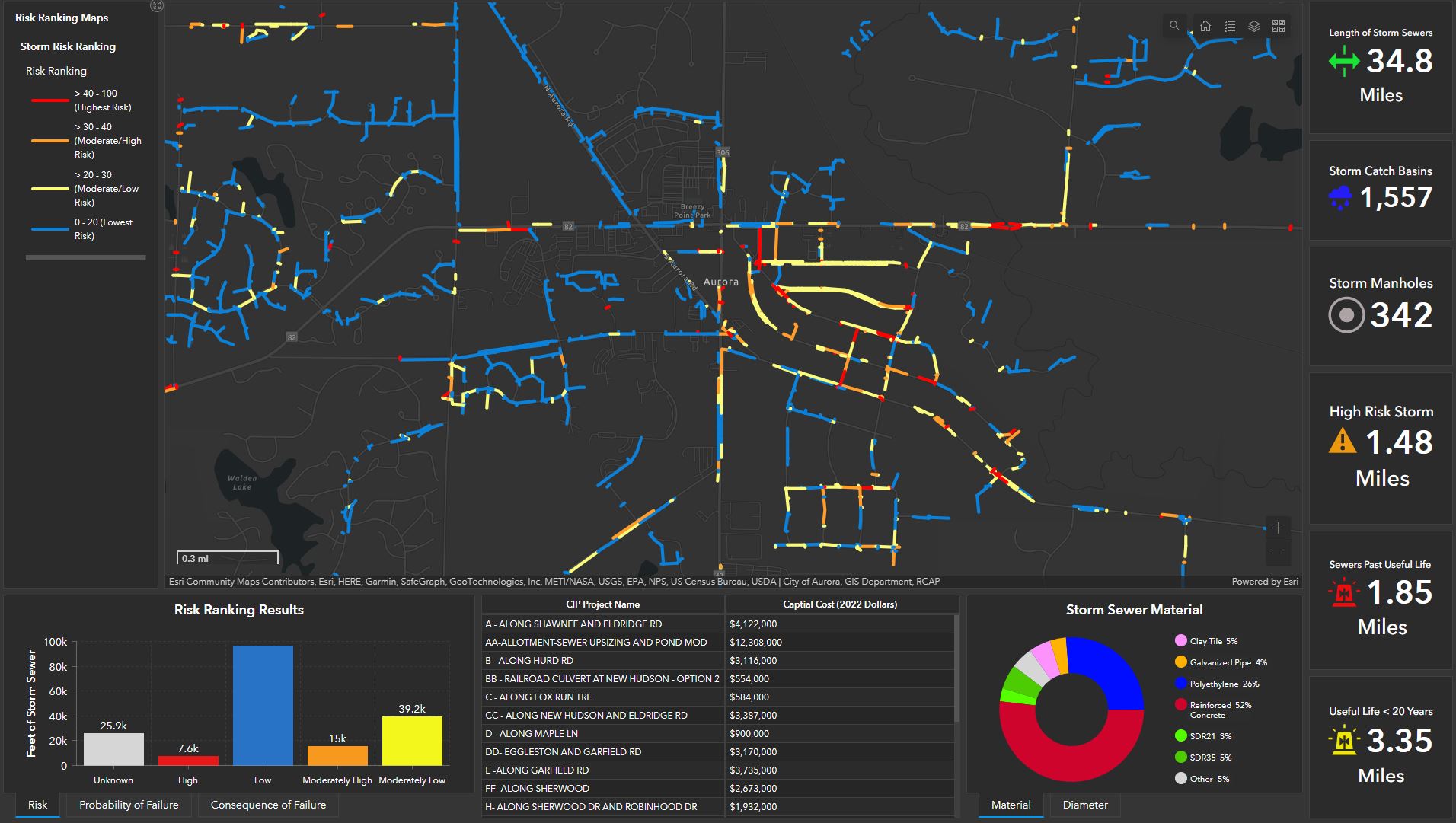Switch to Consequence of Failure tab
Image resolution: width=1456 pixels, height=823 pixels.
(268, 805)
